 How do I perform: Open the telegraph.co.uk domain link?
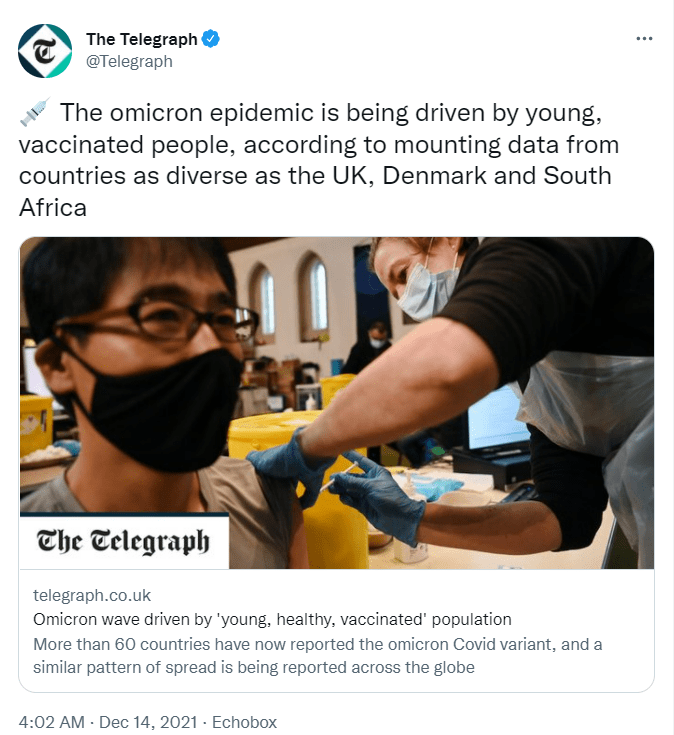tap(92, 595)
